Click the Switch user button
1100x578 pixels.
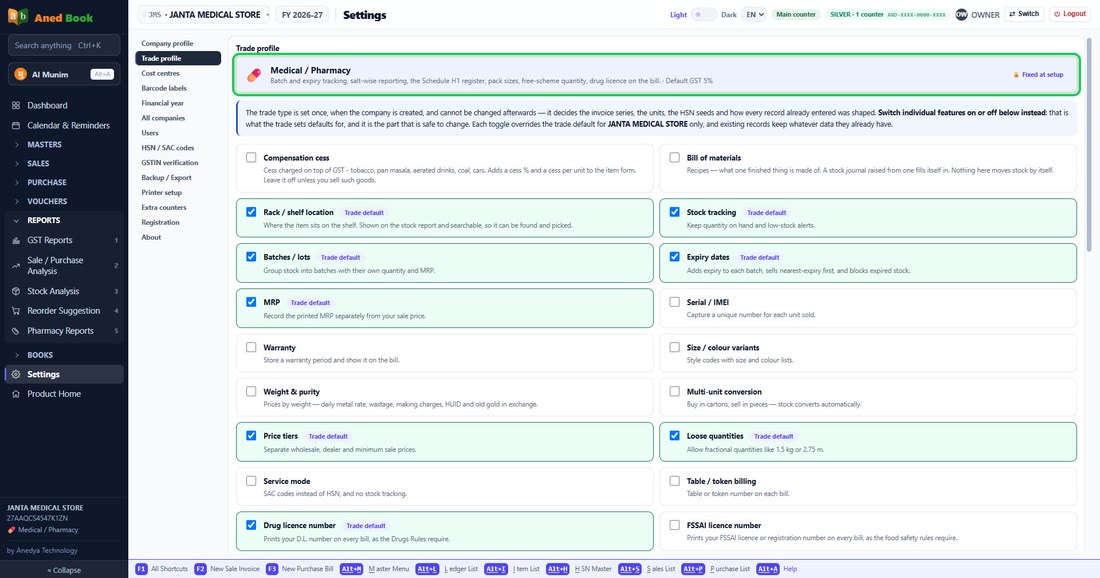click(x=1024, y=14)
